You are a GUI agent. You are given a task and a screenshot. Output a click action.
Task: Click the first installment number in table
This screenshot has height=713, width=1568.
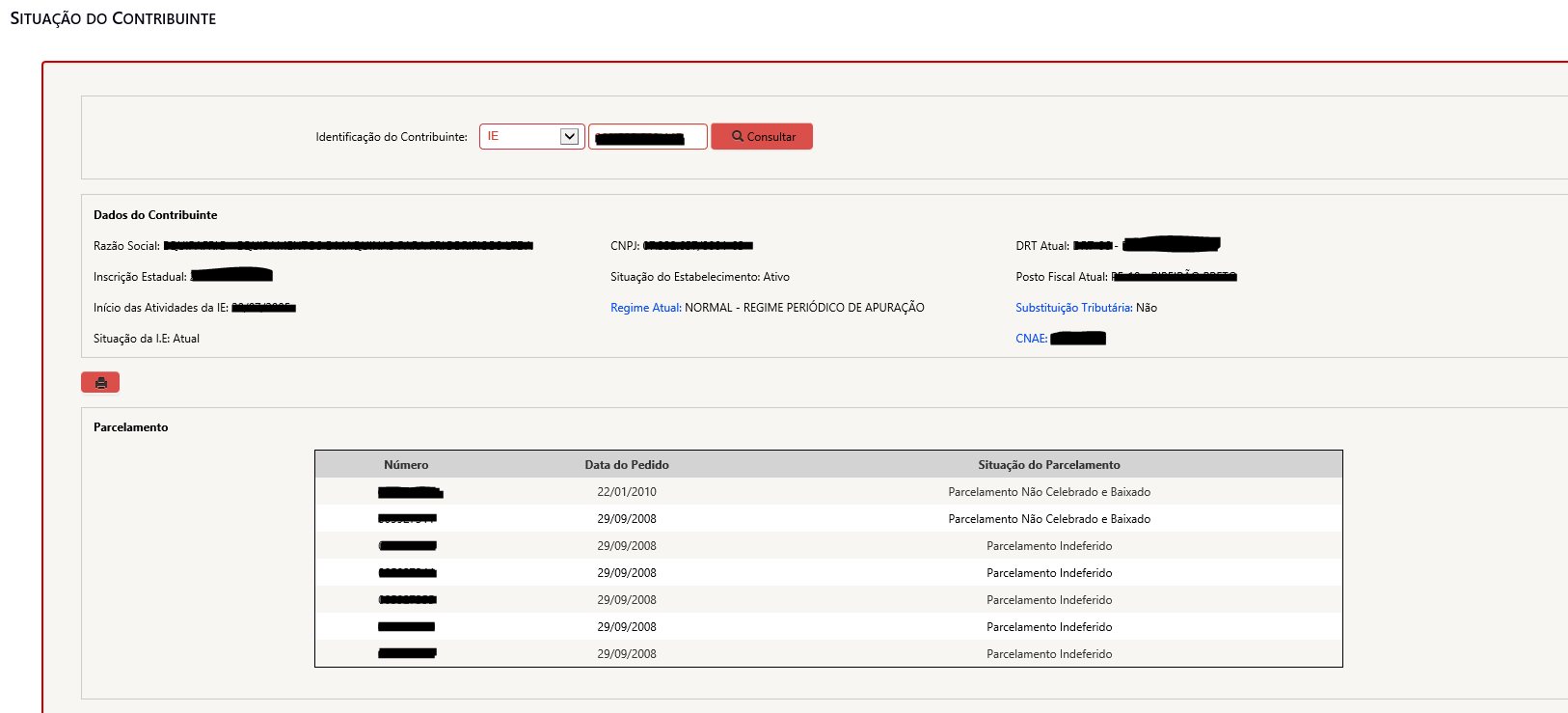click(410, 493)
